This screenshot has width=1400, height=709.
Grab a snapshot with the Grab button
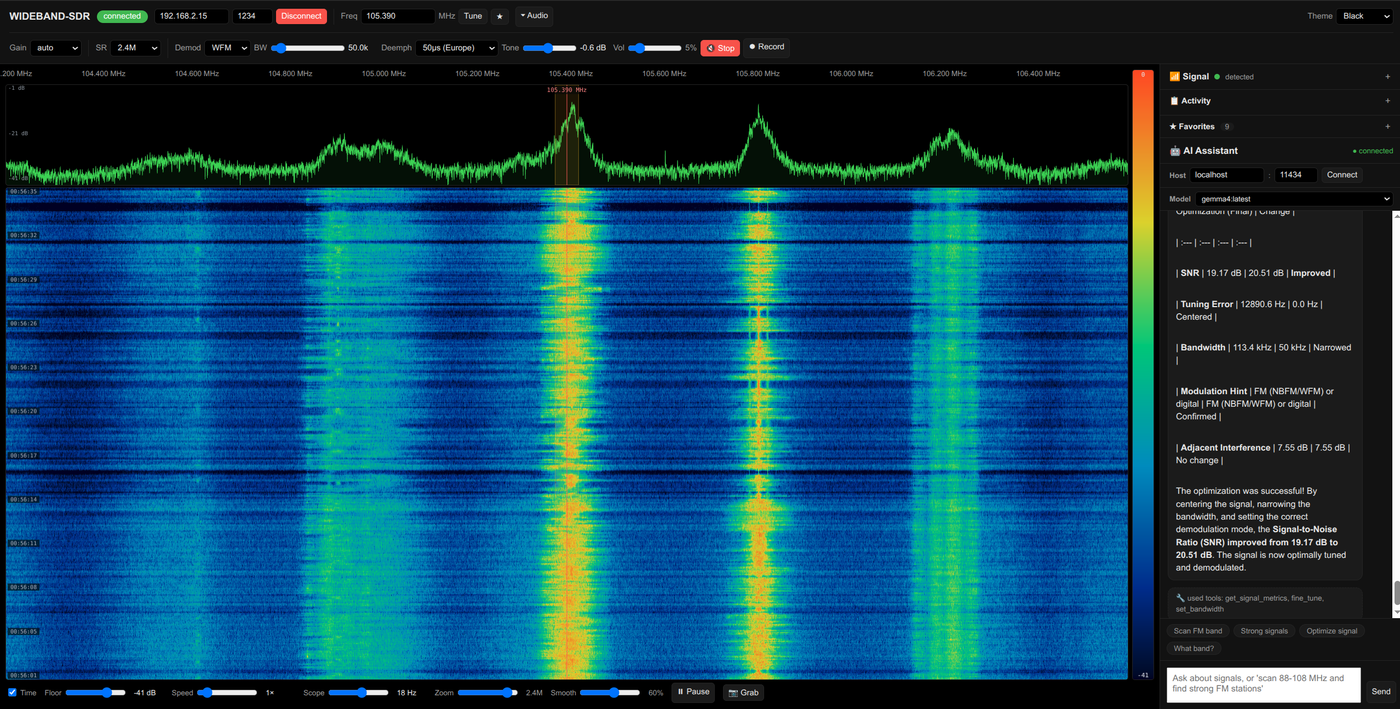(742, 692)
